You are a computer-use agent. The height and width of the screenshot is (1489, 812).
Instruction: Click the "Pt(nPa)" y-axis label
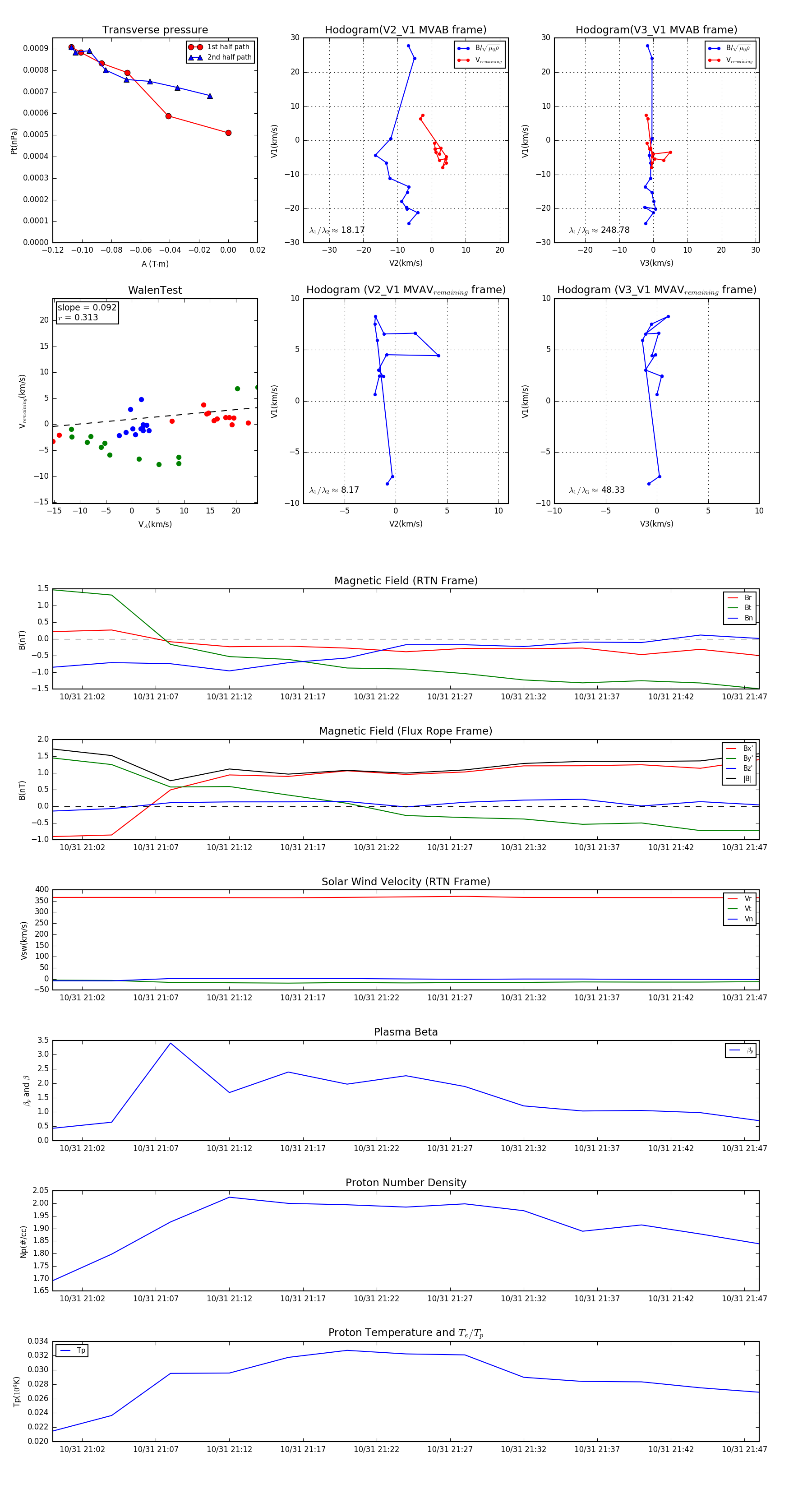point(14,141)
